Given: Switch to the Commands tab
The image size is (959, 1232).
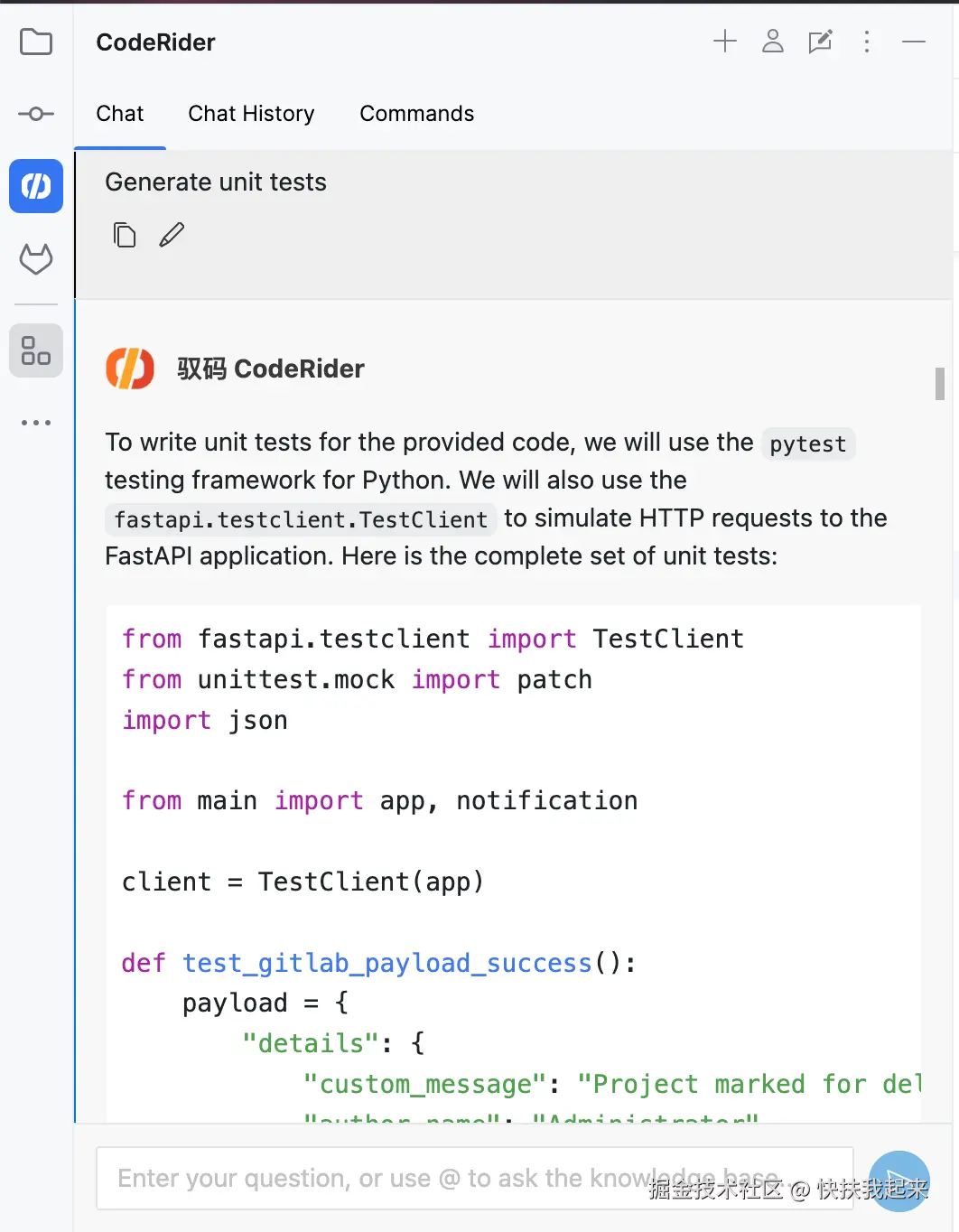Looking at the screenshot, I should [x=417, y=114].
